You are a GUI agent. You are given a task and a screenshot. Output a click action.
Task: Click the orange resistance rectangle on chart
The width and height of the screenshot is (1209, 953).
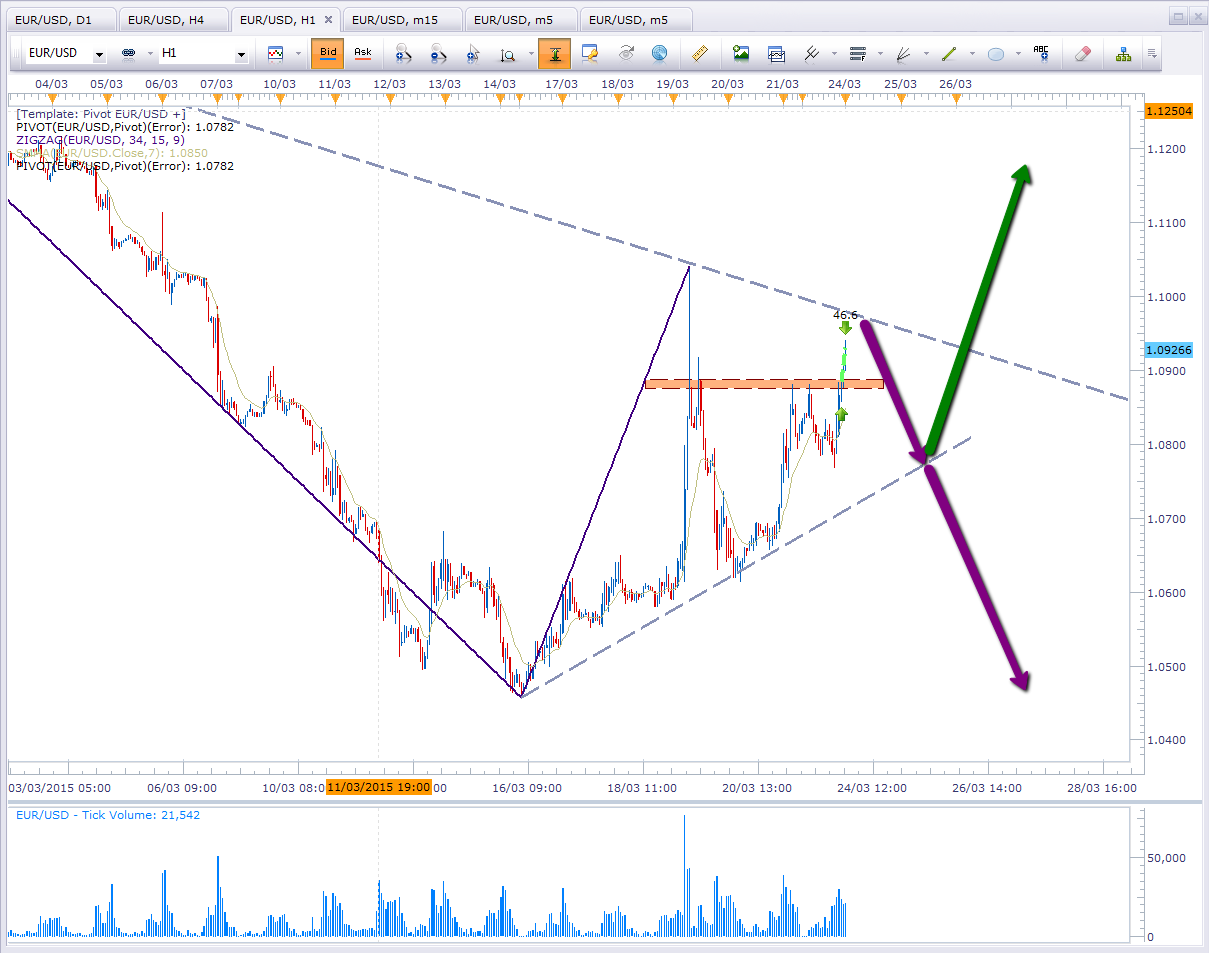[764, 384]
